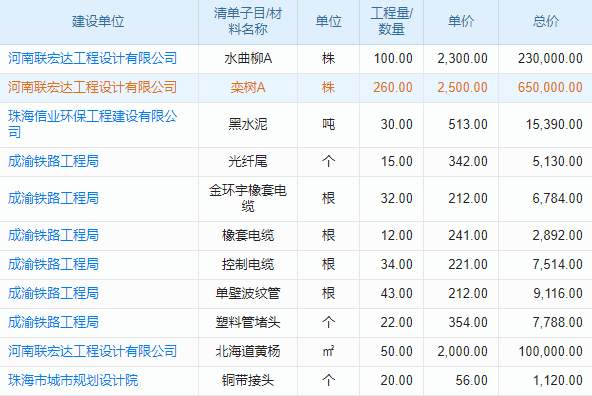Click total price 5,130.00
This screenshot has height=396, width=592.
[x=557, y=161]
